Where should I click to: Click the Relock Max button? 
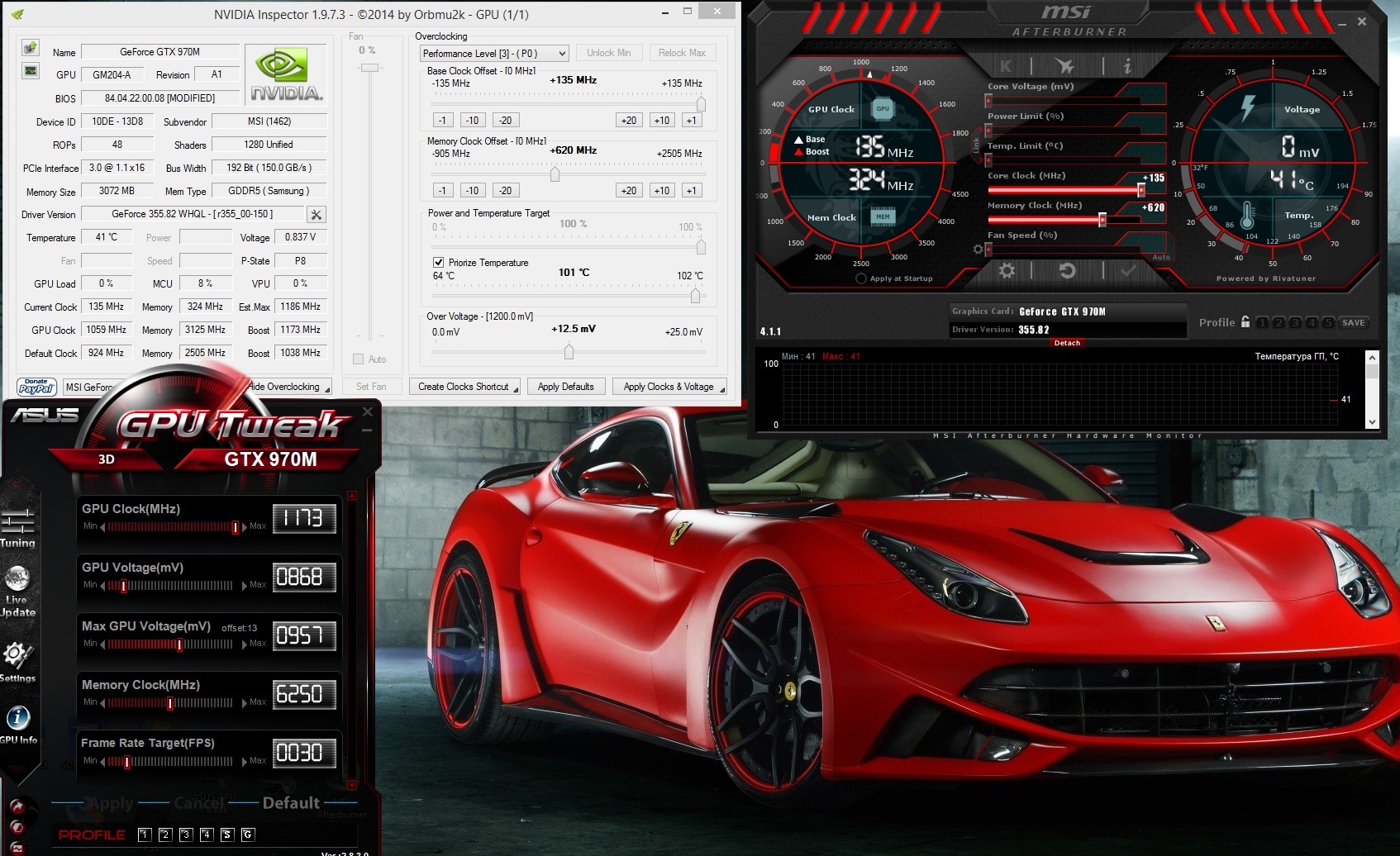tap(682, 53)
